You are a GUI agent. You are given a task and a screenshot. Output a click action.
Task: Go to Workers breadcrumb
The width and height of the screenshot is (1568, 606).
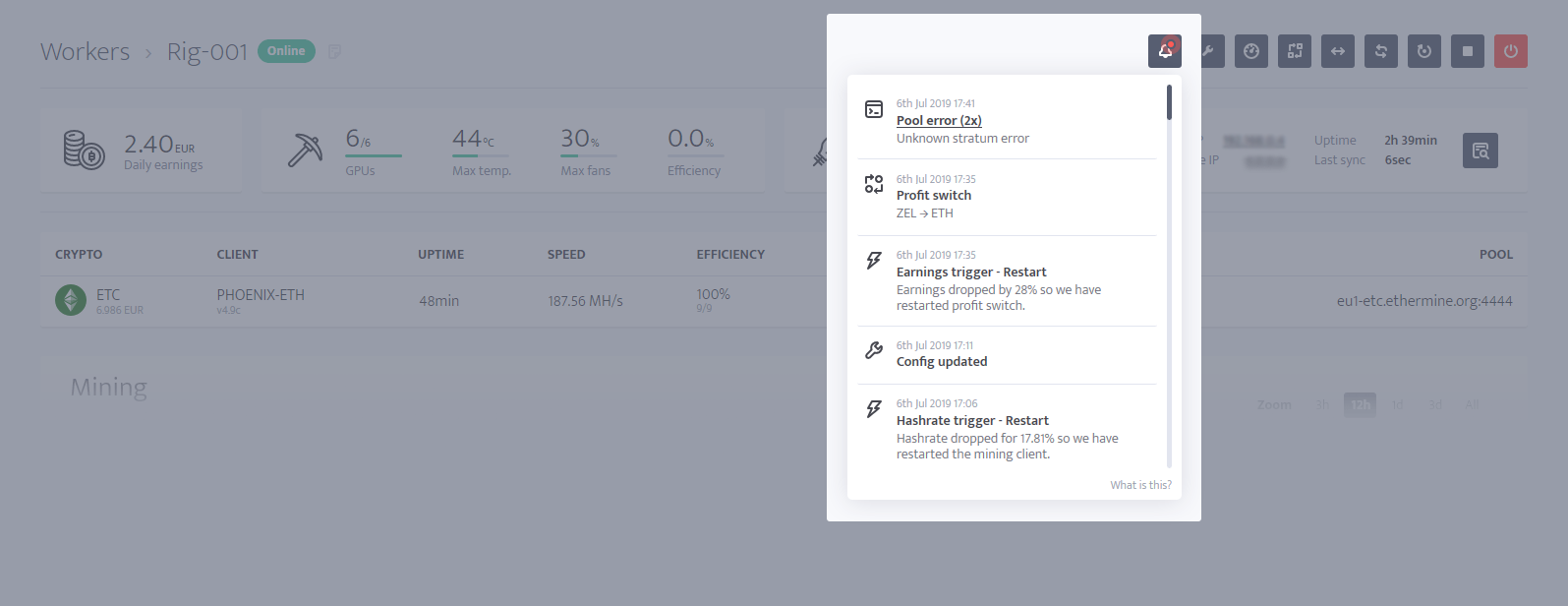(x=86, y=52)
